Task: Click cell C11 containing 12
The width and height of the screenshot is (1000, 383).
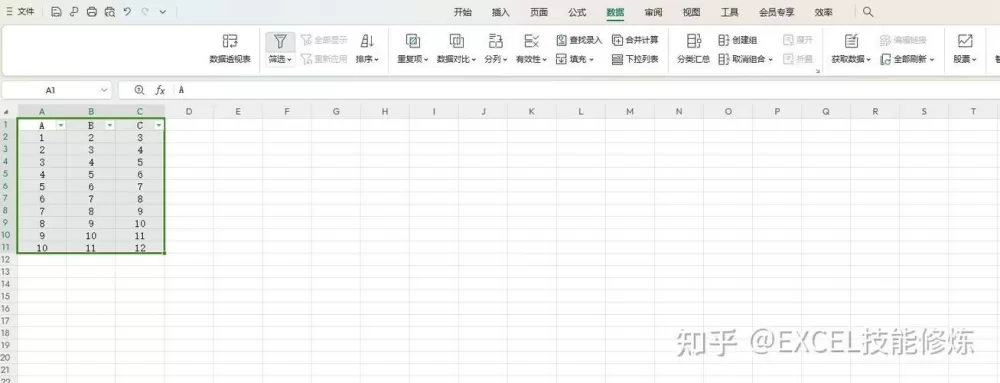Action: coord(140,248)
